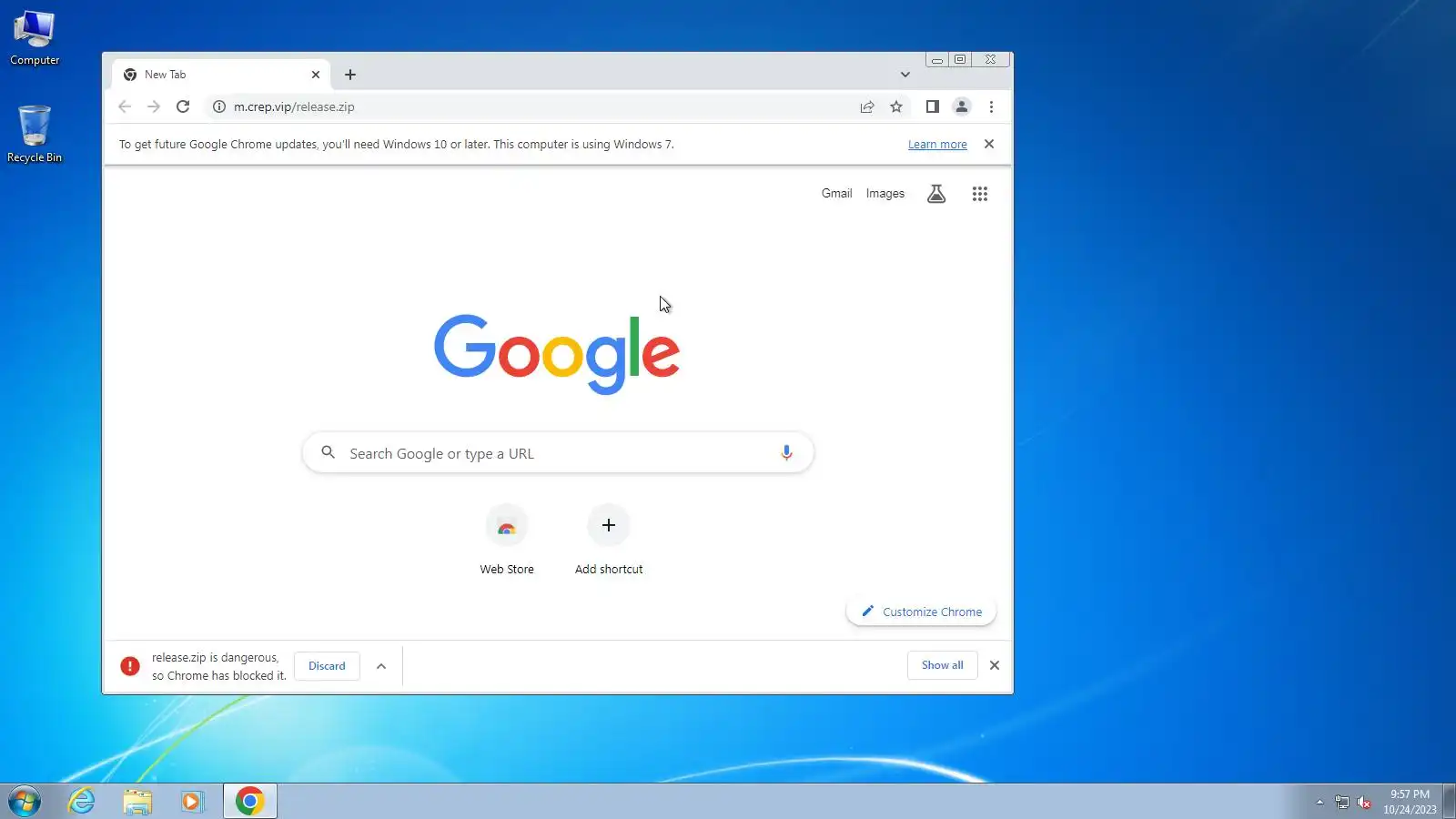
Task: Open the volume tray icon
Action: (1364, 802)
